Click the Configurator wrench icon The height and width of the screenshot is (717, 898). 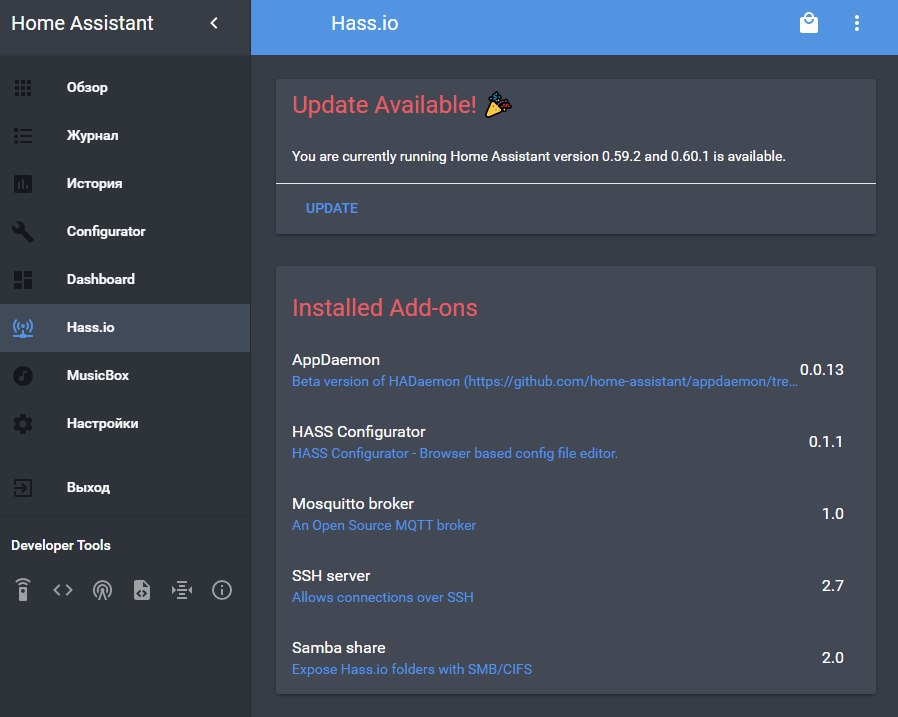click(x=23, y=231)
